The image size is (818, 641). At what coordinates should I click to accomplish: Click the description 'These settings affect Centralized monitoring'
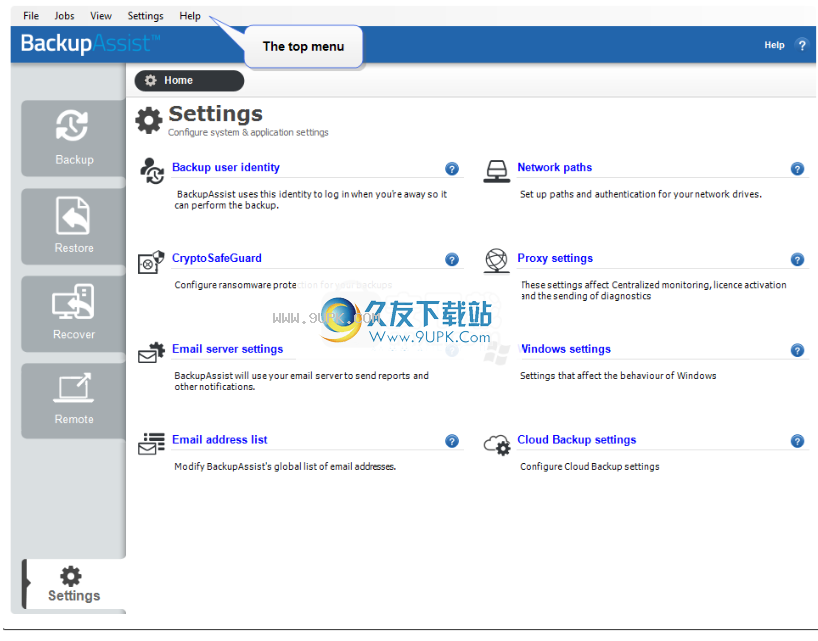(653, 291)
